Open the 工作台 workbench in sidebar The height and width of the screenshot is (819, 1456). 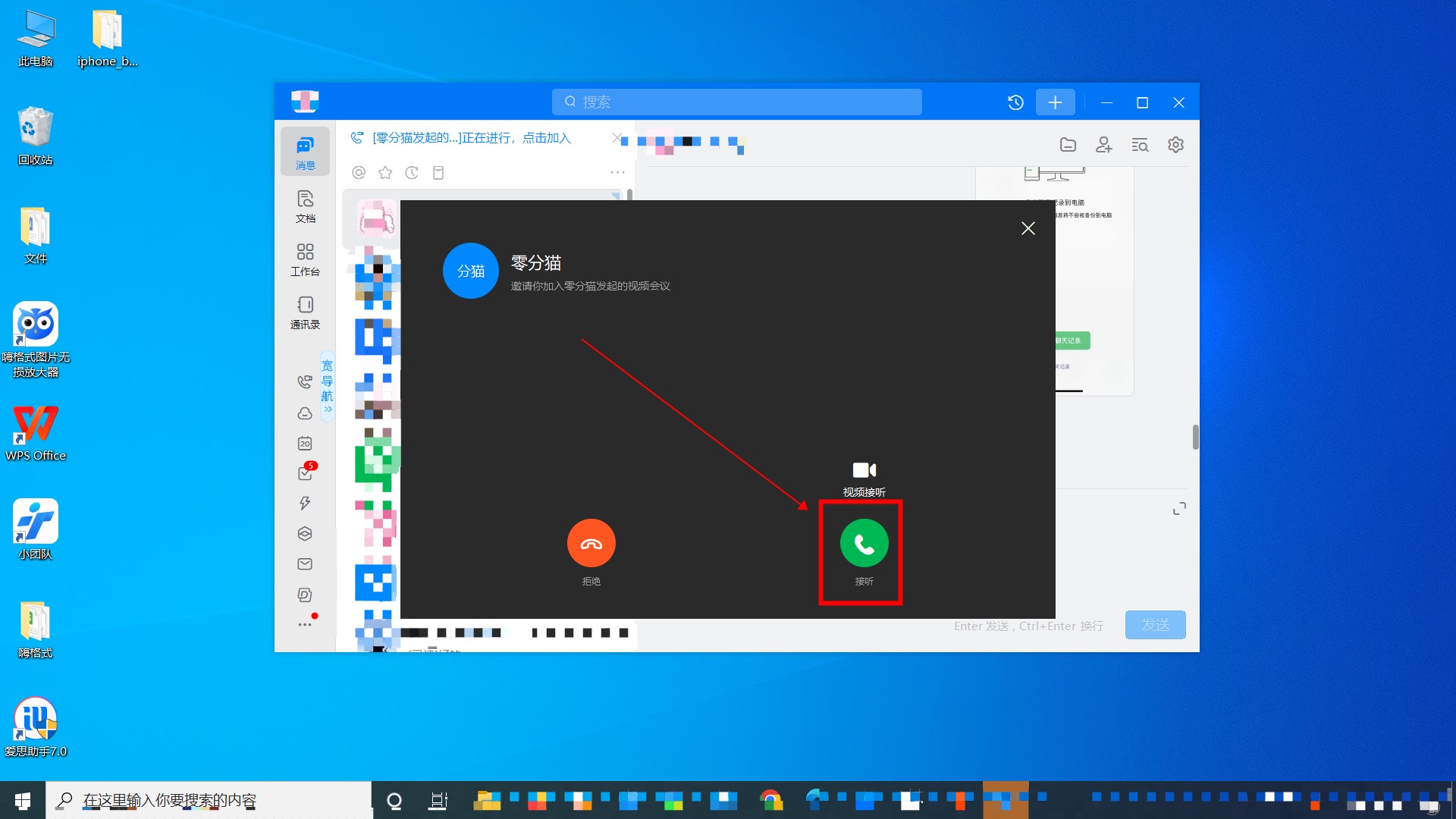pyautogui.click(x=305, y=259)
